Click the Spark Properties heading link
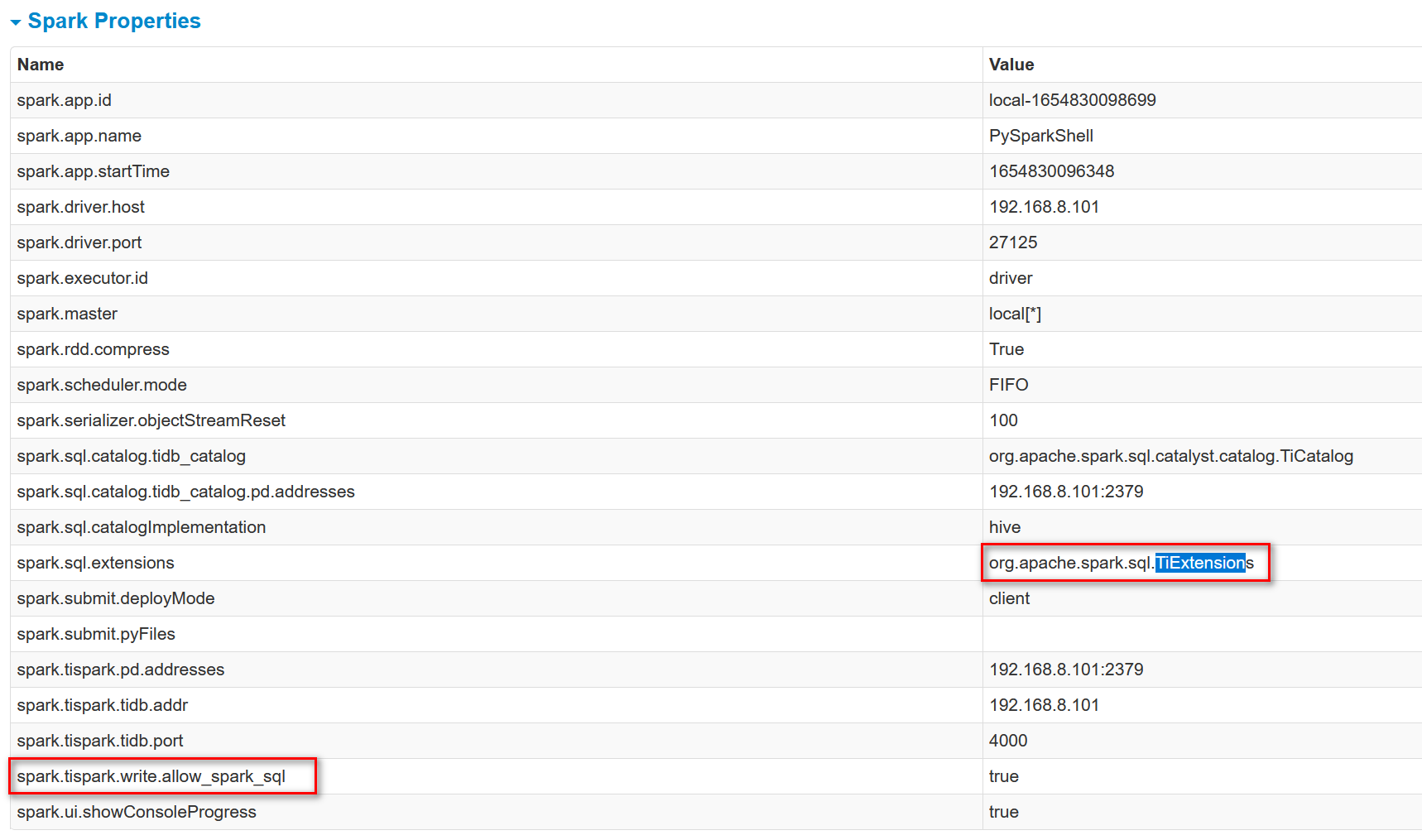This screenshot has width=1422, height=840. [x=114, y=21]
